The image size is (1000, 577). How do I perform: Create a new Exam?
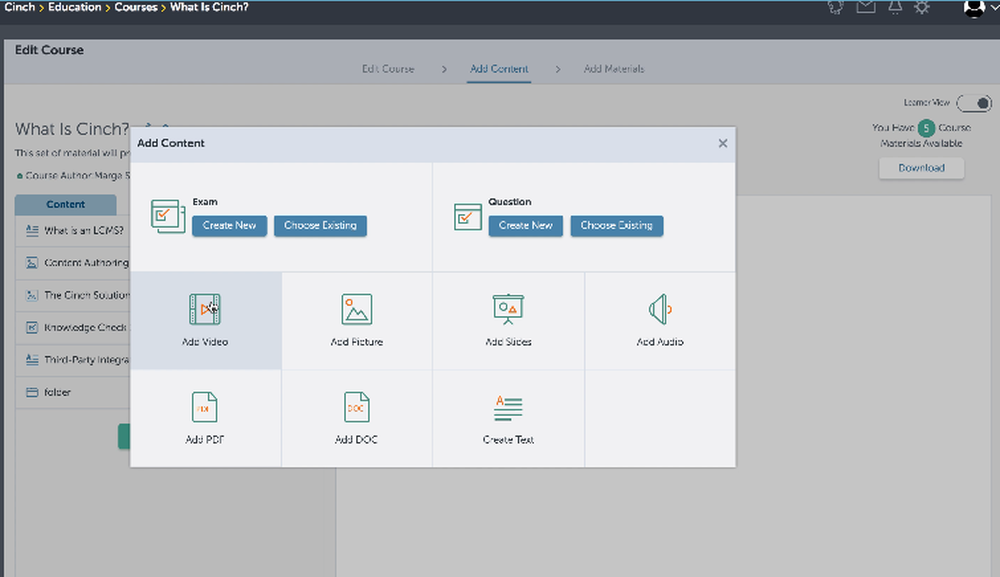coord(230,226)
